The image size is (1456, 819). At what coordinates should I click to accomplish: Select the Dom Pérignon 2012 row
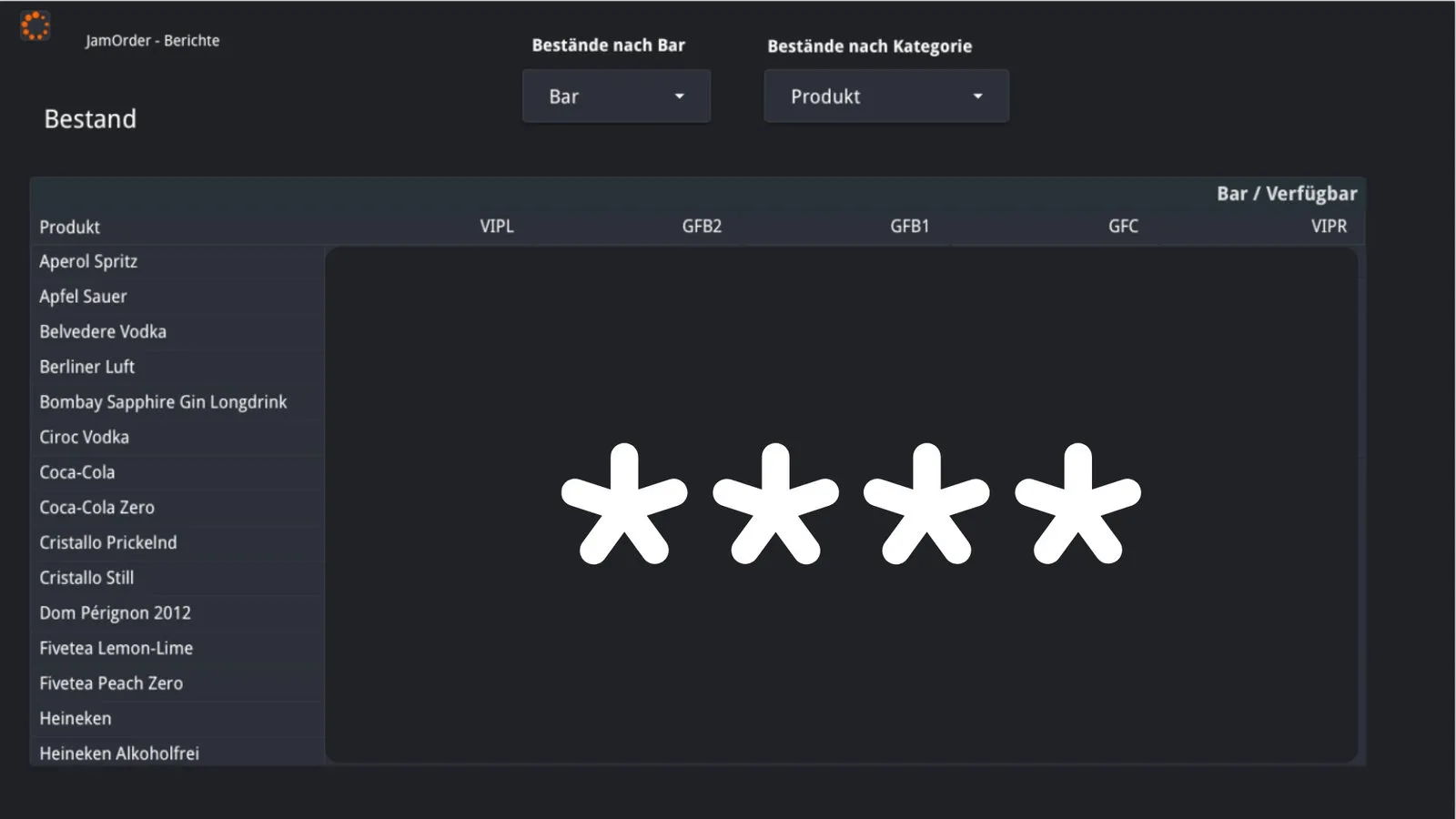pyautogui.click(x=177, y=613)
